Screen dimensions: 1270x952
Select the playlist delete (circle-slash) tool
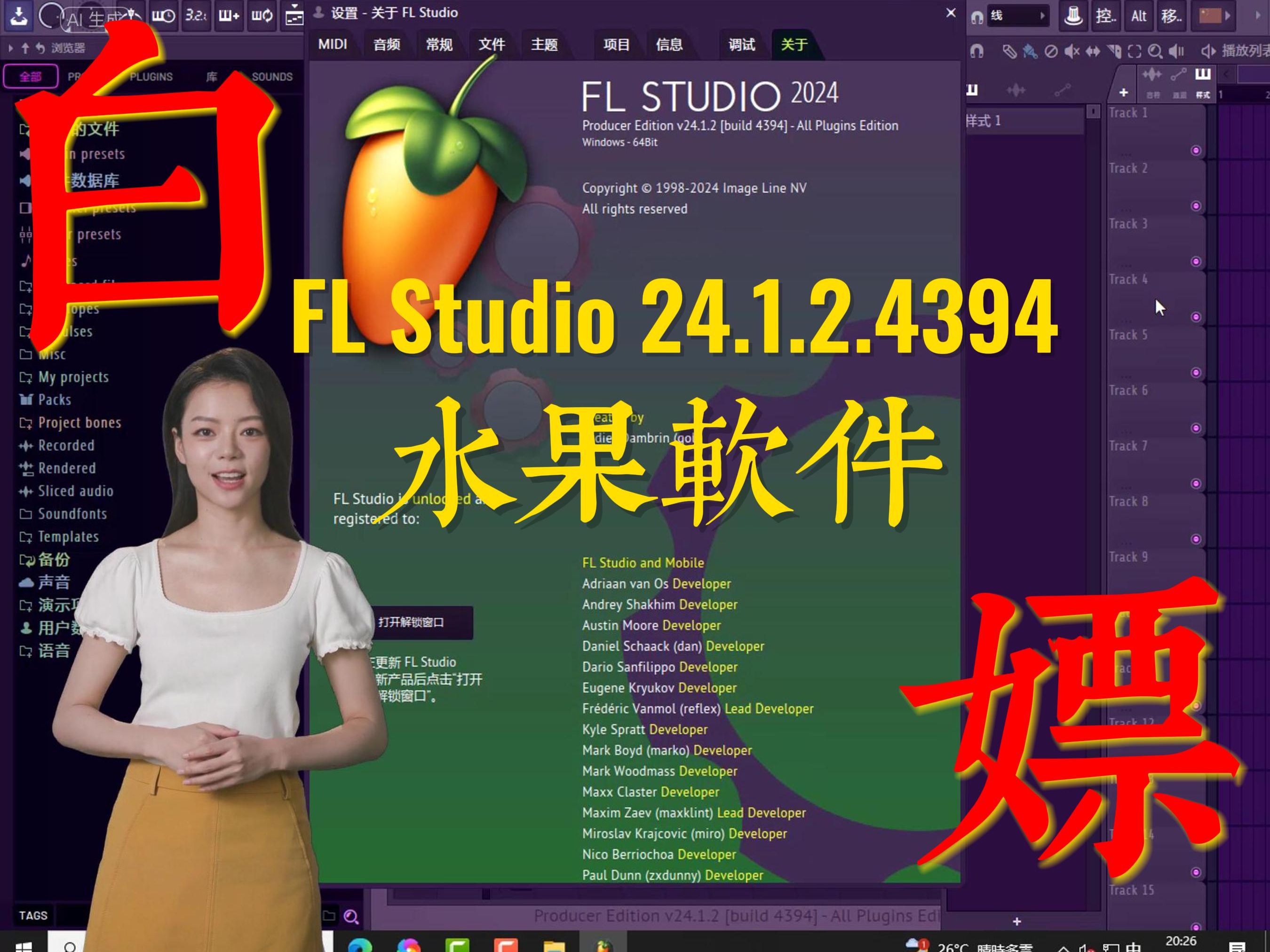pos(1051,52)
